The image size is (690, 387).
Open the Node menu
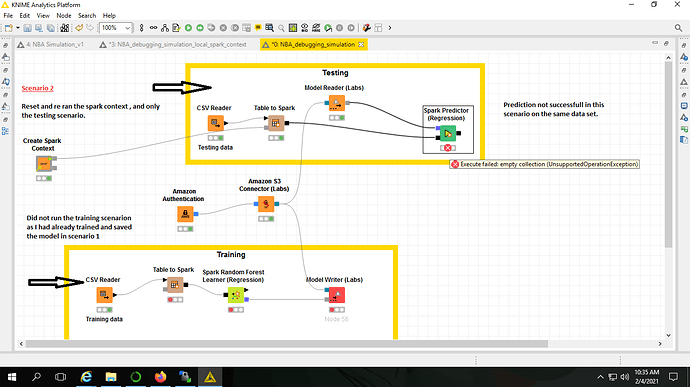pyautogui.click(x=64, y=15)
